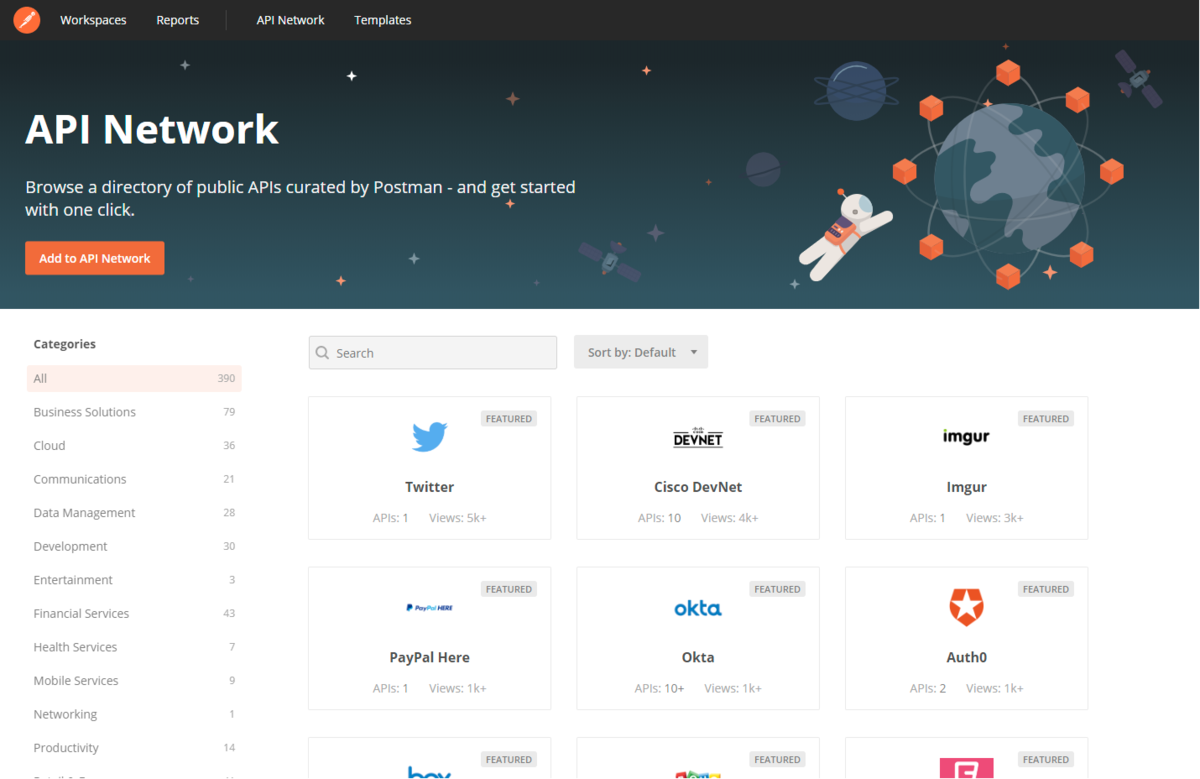The height and width of the screenshot is (779, 1200).
Task: Open the Auth0 card title
Action: 966,657
